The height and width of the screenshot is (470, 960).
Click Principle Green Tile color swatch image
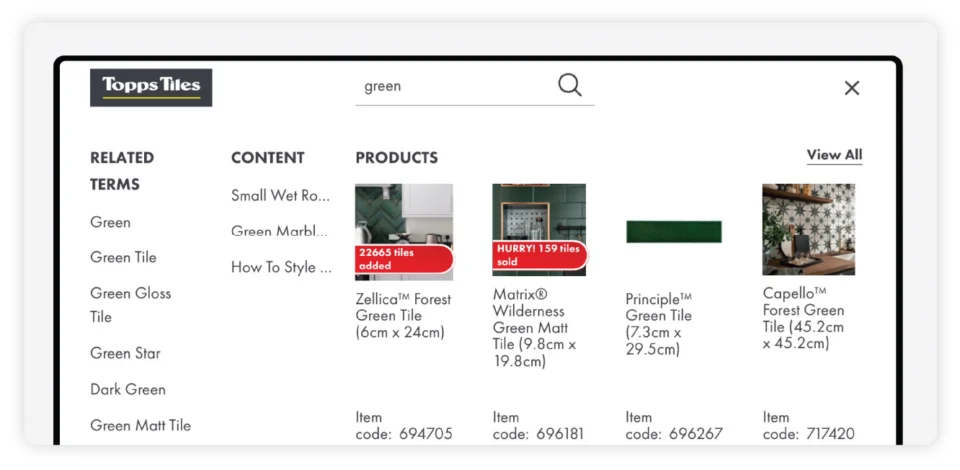(x=674, y=232)
